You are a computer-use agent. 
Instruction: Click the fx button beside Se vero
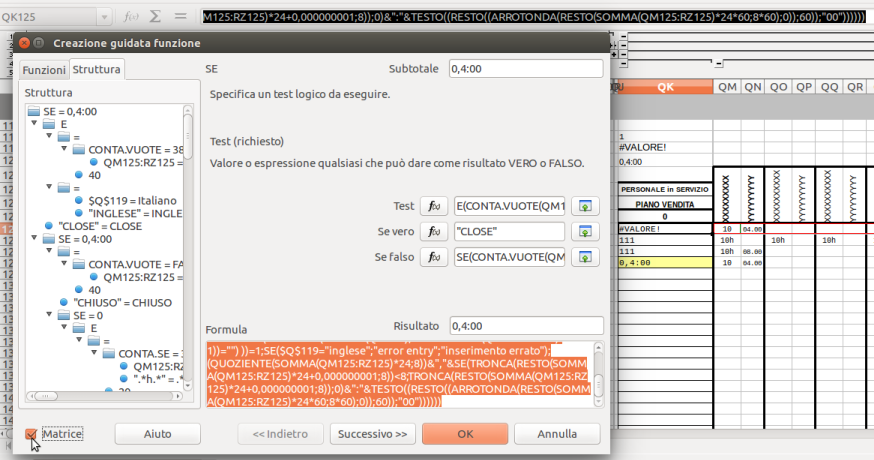pyautogui.click(x=432, y=232)
